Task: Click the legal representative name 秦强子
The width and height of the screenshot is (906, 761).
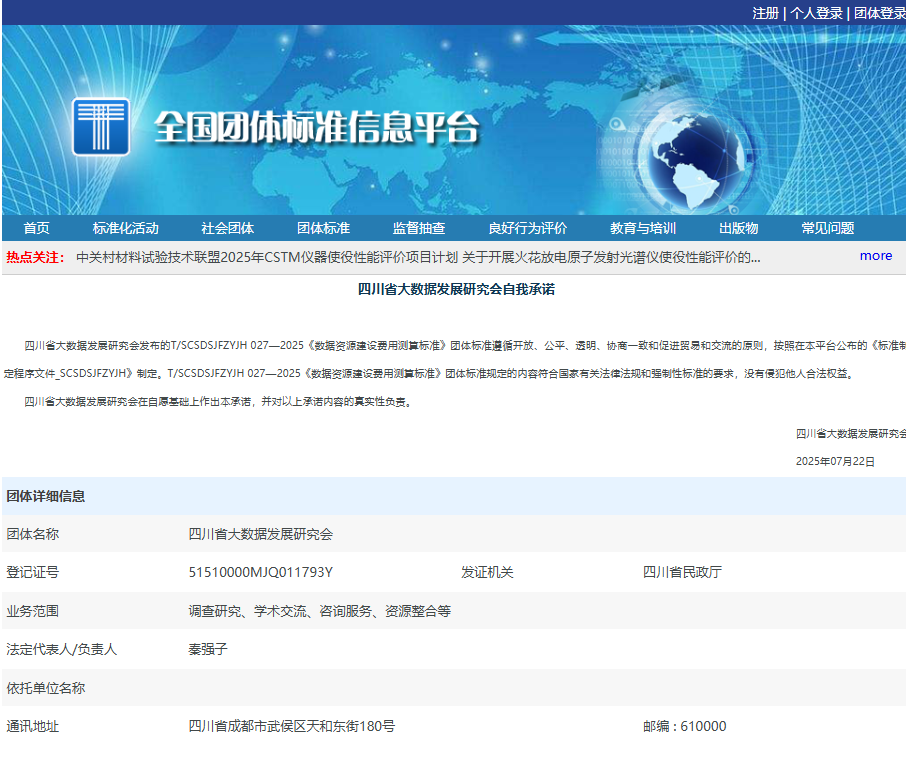Action: tap(208, 649)
